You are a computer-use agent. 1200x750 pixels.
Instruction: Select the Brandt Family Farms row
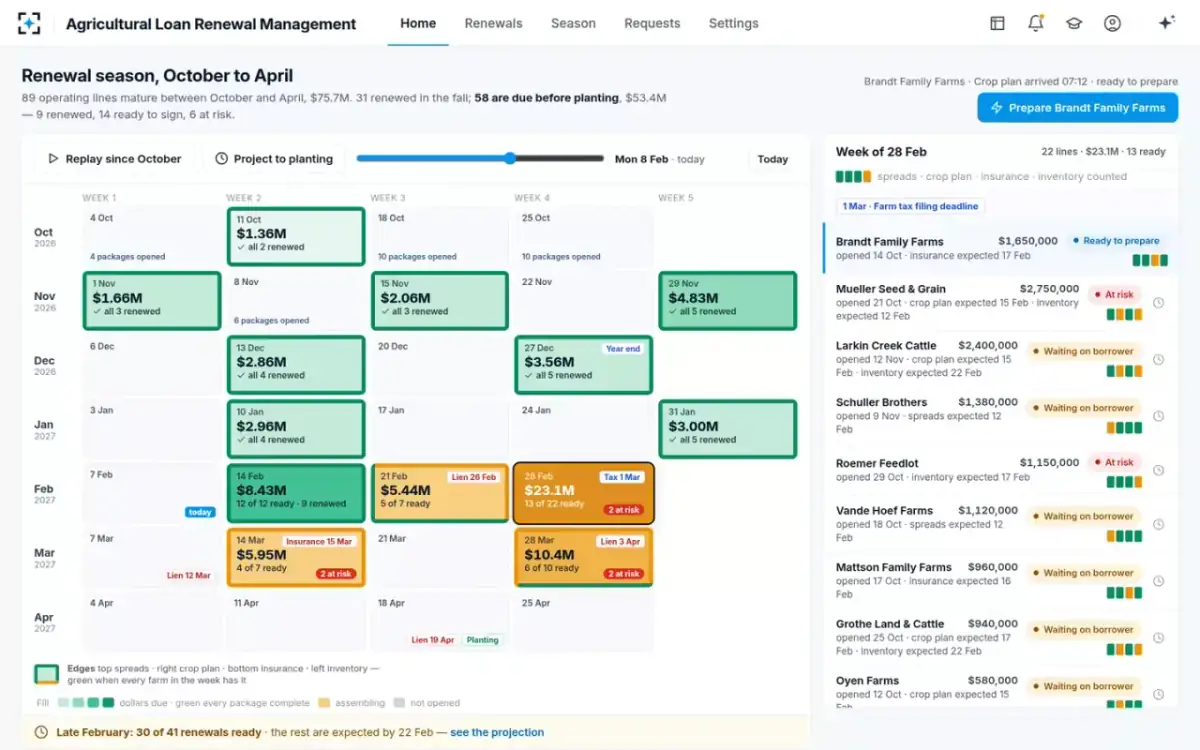(x=998, y=247)
